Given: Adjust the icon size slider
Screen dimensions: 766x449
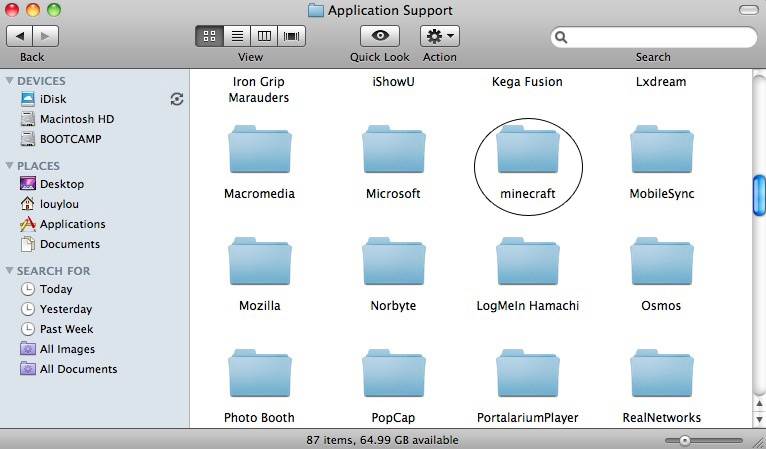Looking at the screenshot, I should tap(685, 441).
